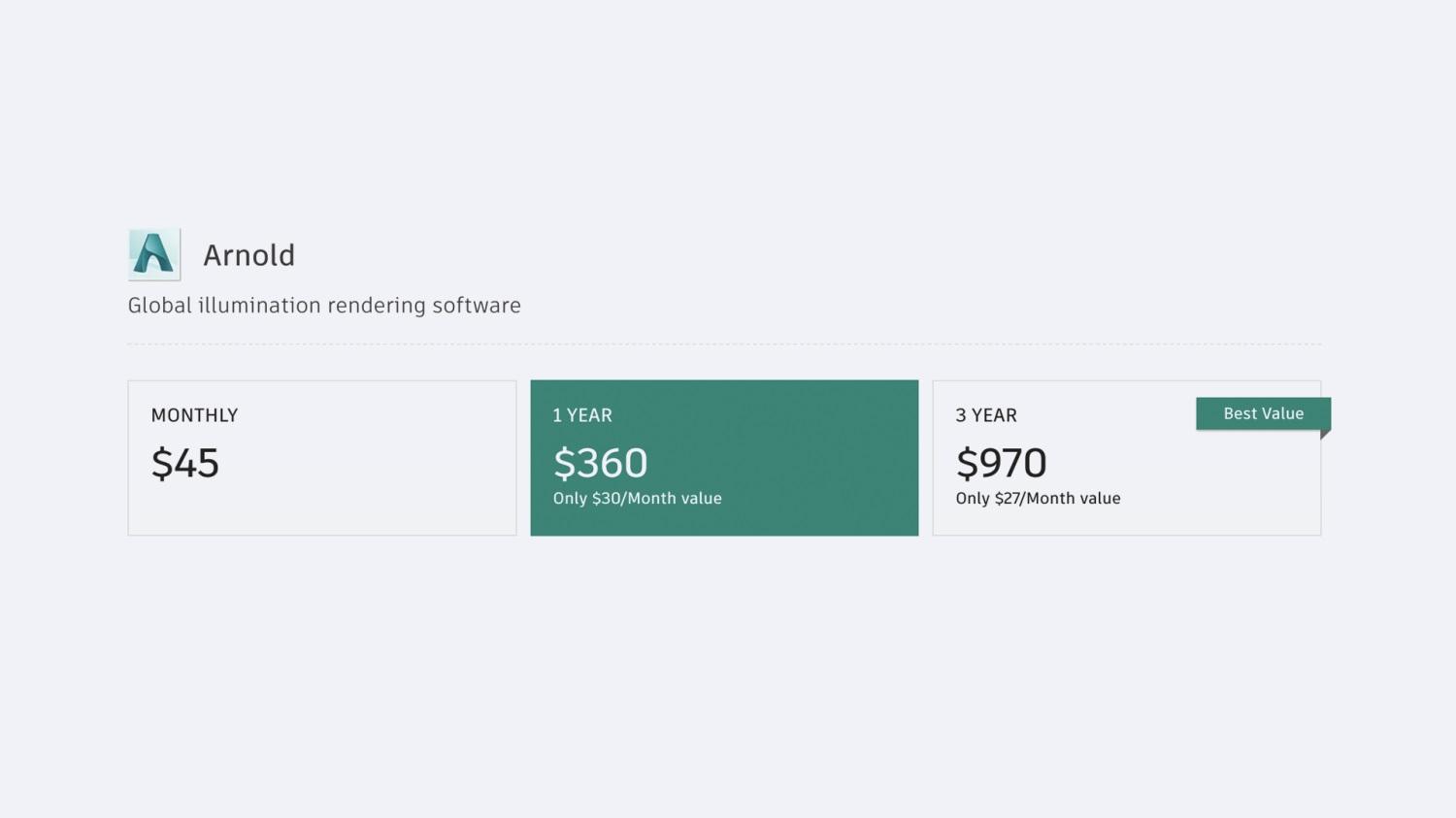Click the folded corner of Best Value ribbon

click(1325, 434)
